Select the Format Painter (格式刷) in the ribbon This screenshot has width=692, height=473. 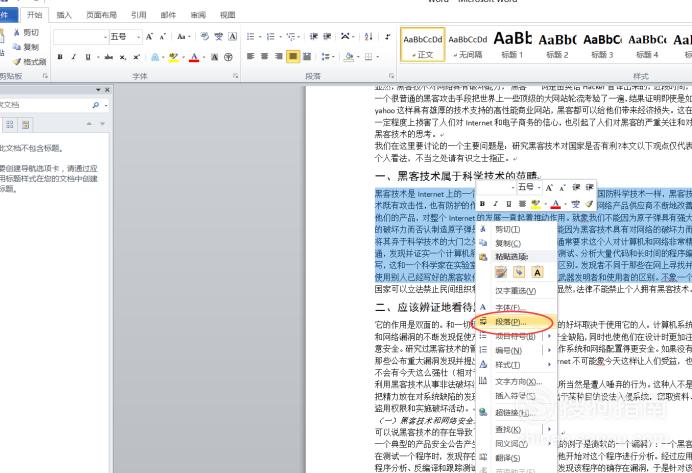[x=30, y=62]
